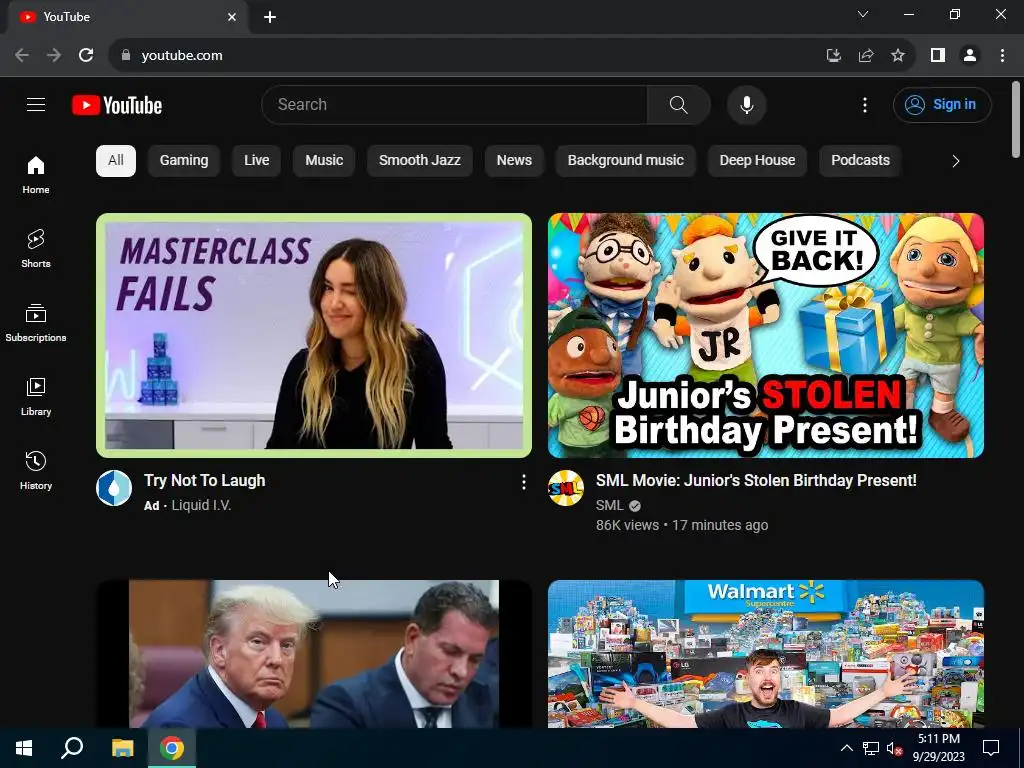Show next category chips arrow
This screenshot has width=1024, height=768.
pyautogui.click(x=955, y=161)
